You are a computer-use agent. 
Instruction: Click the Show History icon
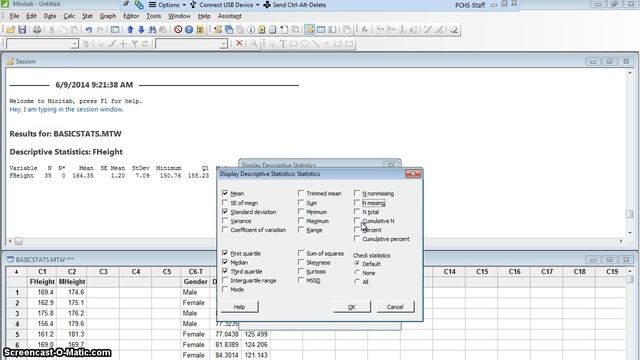(262, 29)
